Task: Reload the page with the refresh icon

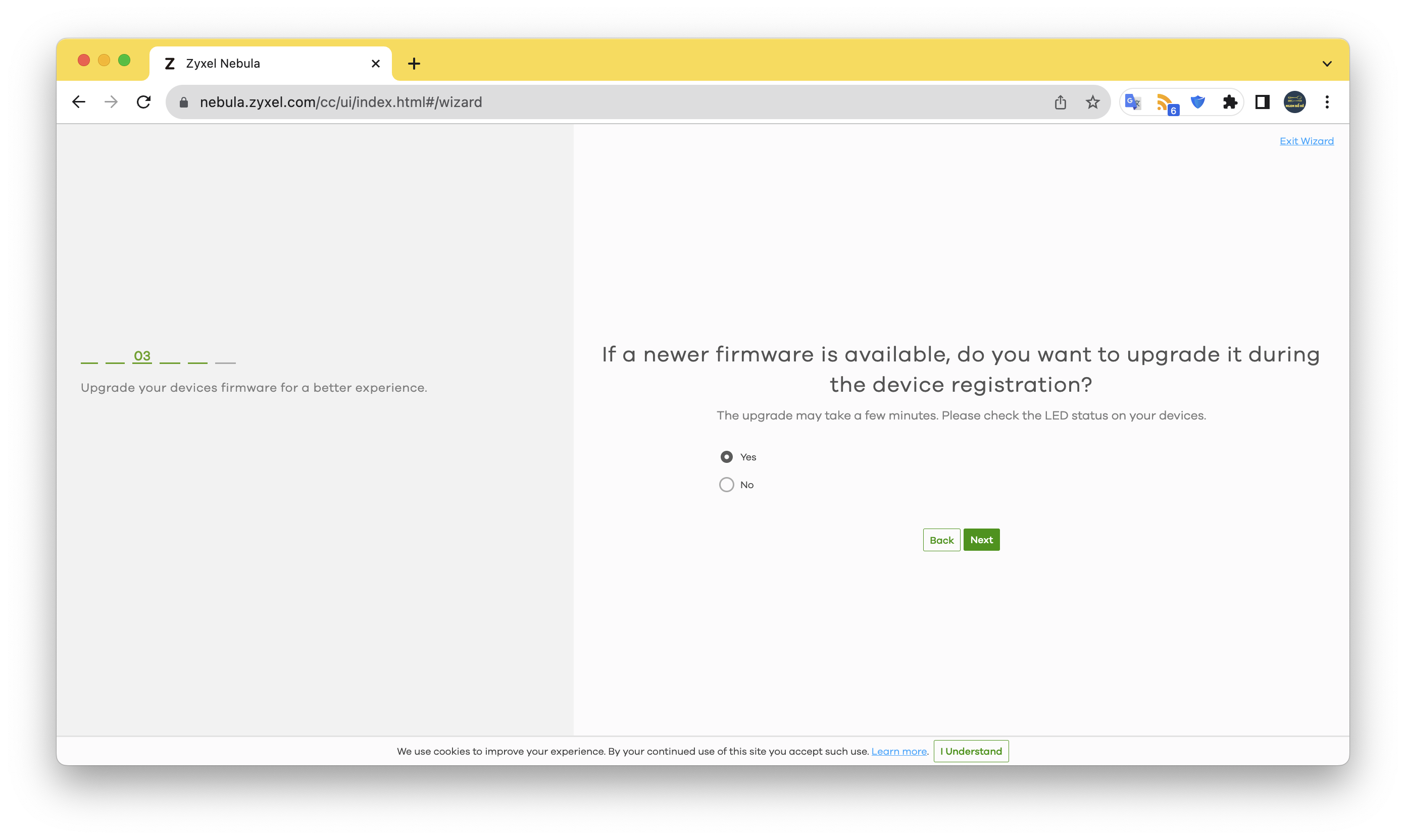Action: tap(144, 102)
